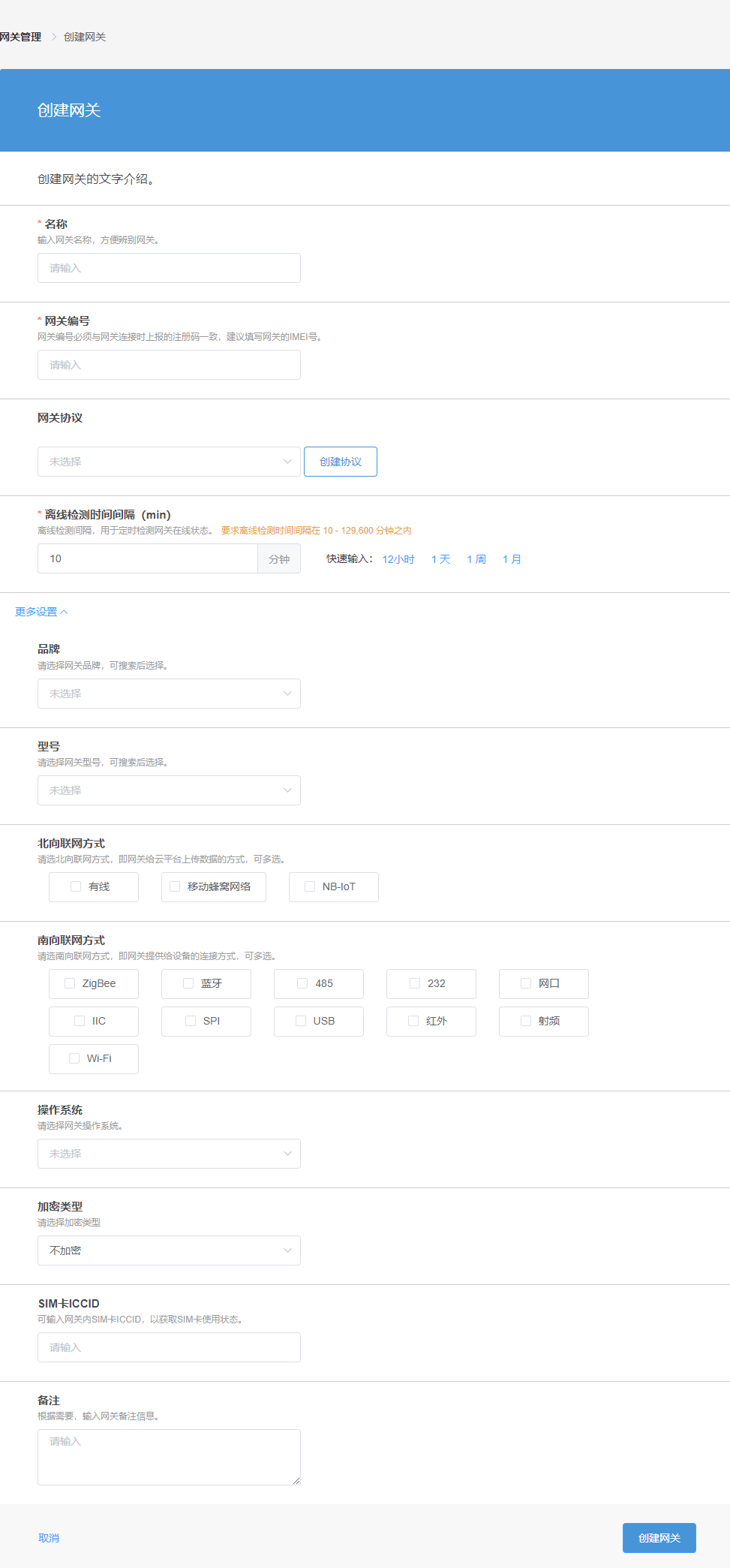Select the 12小时 quick input link
The width and height of the screenshot is (730, 1568).
point(398,559)
